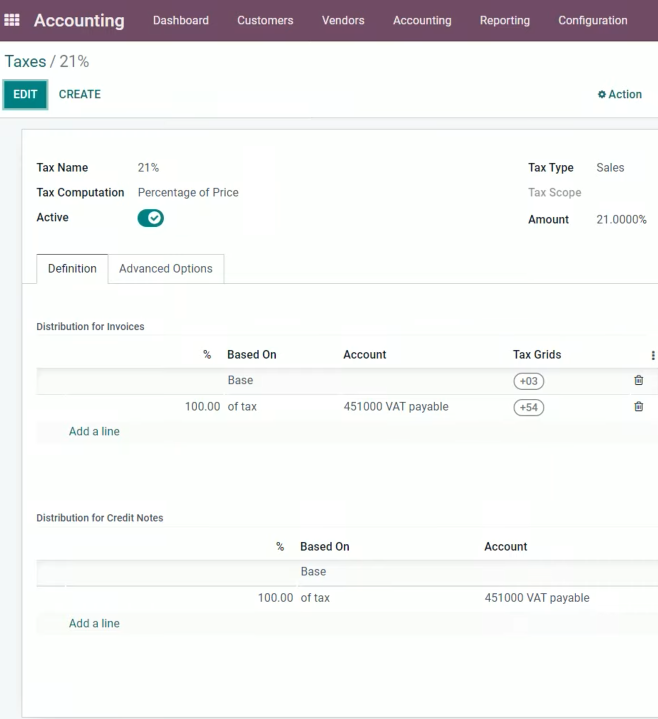Image resolution: width=658 pixels, height=719 pixels.
Task: Open the Reporting menu
Action: (x=505, y=20)
